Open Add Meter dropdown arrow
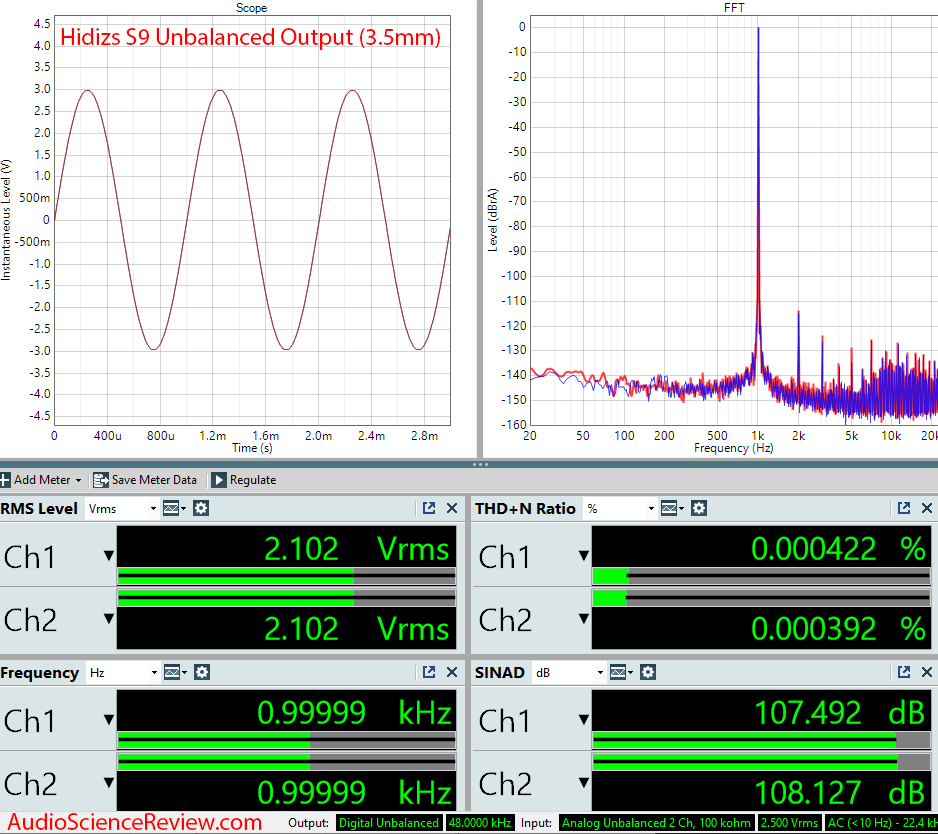 pos(78,480)
